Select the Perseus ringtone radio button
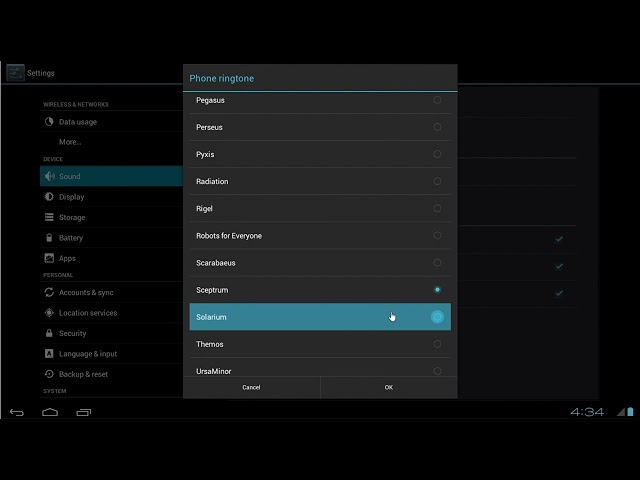Screen dimensions: 640x480 click(x=437, y=127)
